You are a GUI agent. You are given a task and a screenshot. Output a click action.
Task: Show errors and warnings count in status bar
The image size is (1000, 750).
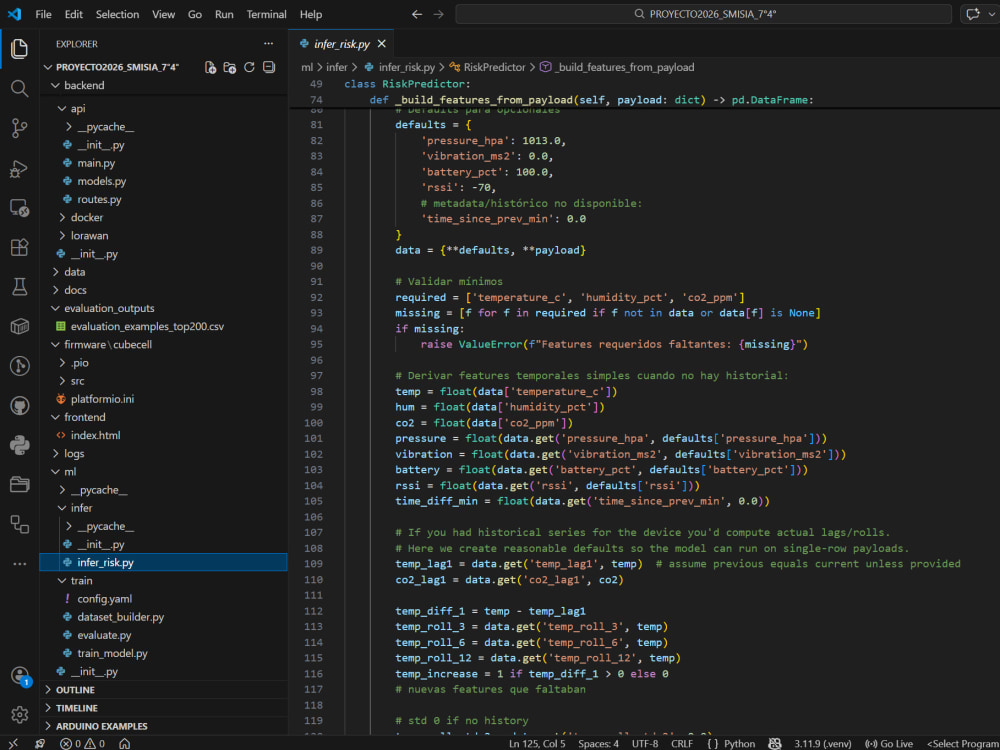click(82, 744)
